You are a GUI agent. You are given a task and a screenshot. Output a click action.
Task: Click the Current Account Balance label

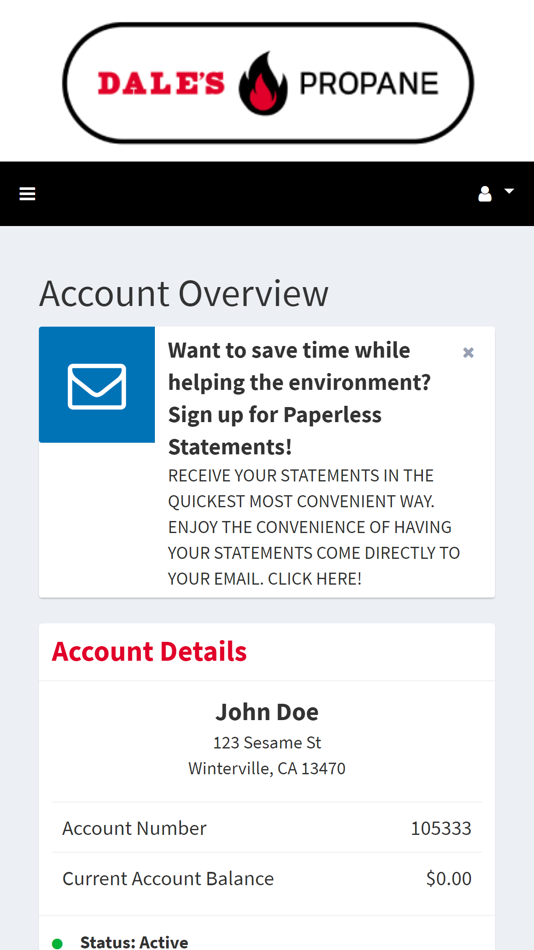(x=168, y=879)
